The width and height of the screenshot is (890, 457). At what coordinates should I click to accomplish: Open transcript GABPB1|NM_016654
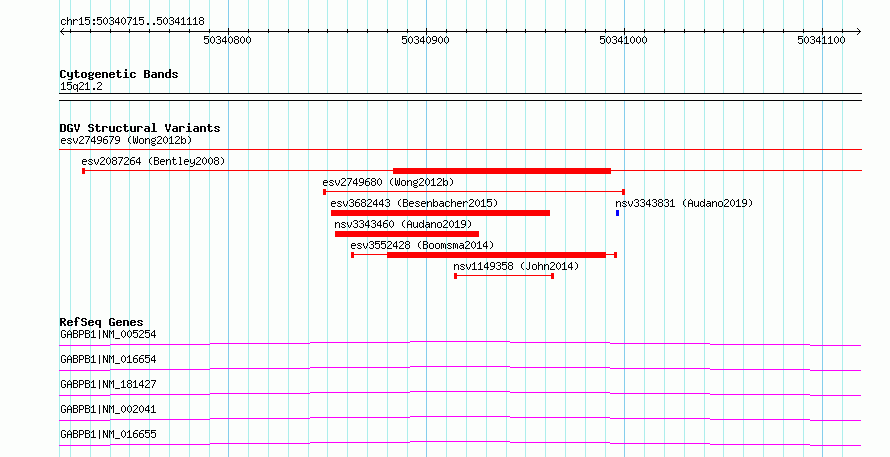coord(108,359)
